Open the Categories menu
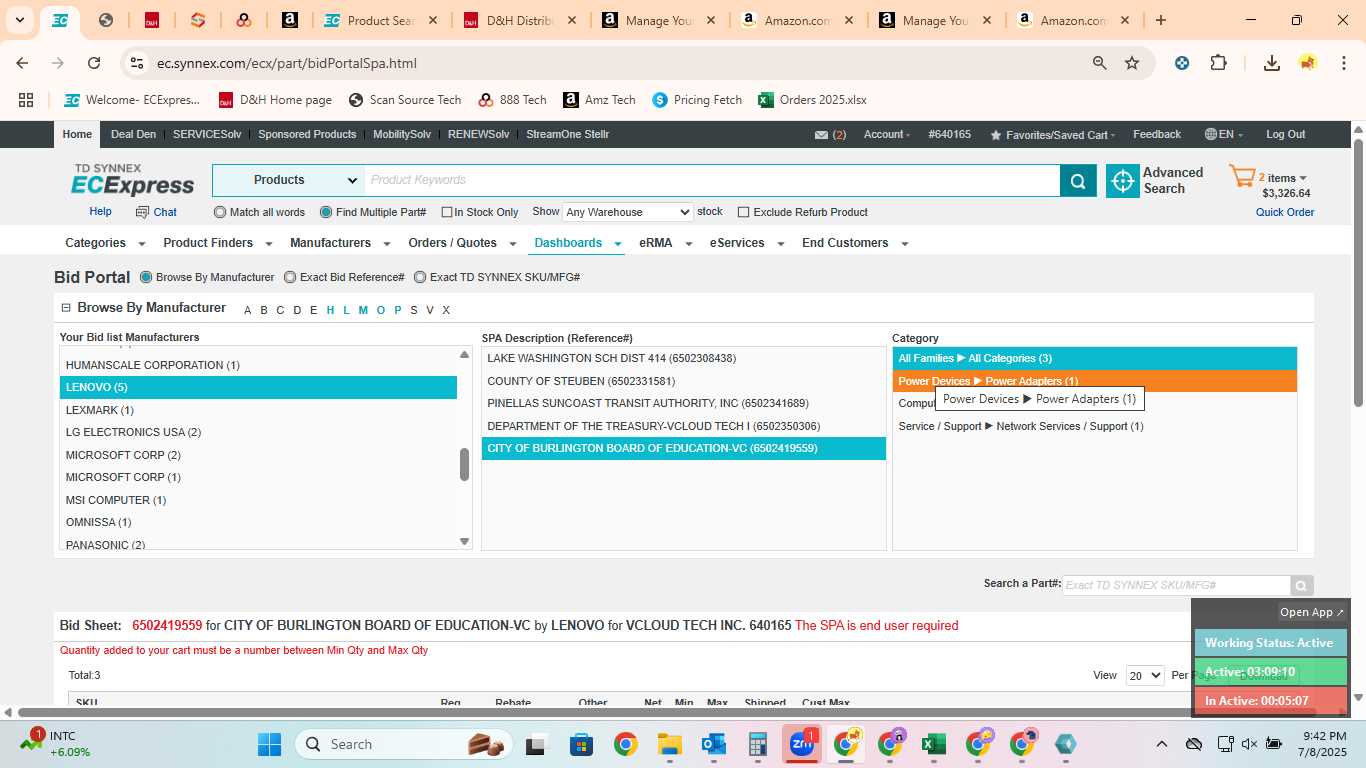Screen dimensions: 1366x768 click(105, 243)
